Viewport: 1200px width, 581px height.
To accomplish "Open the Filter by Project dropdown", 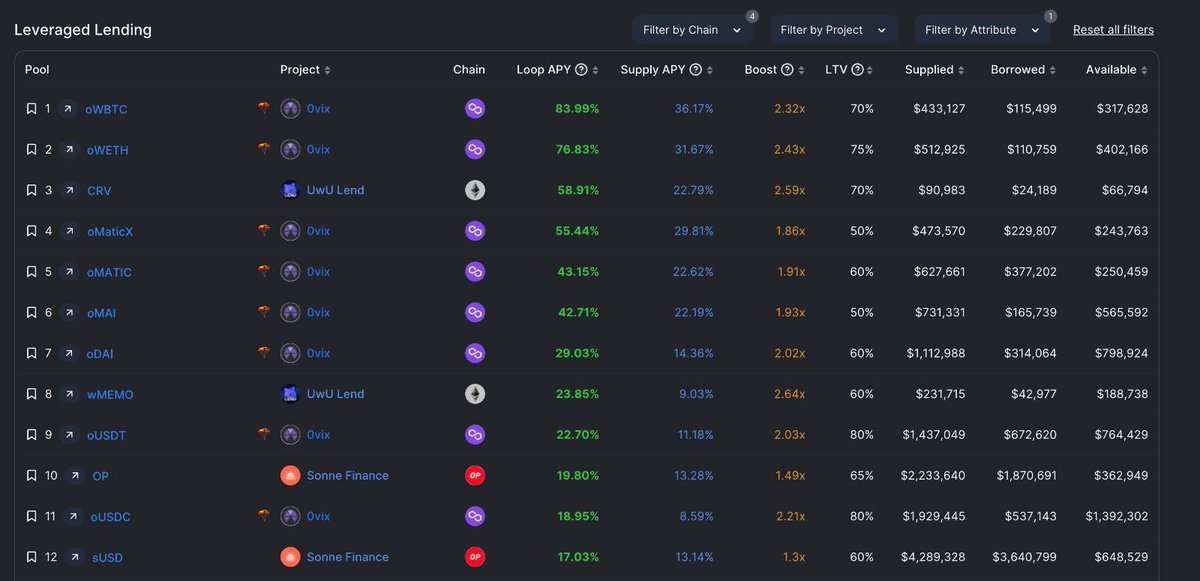I will (x=833, y=30).
